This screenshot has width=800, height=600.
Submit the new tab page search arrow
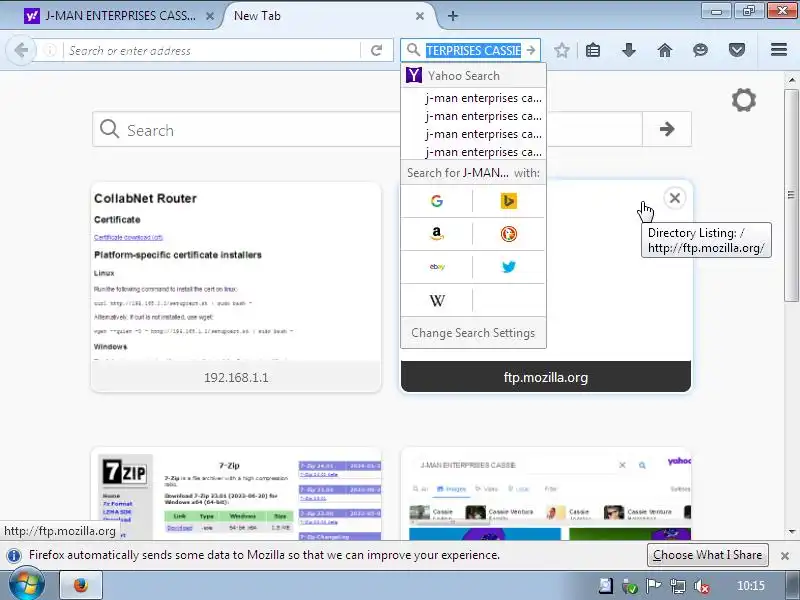(667, 130)
